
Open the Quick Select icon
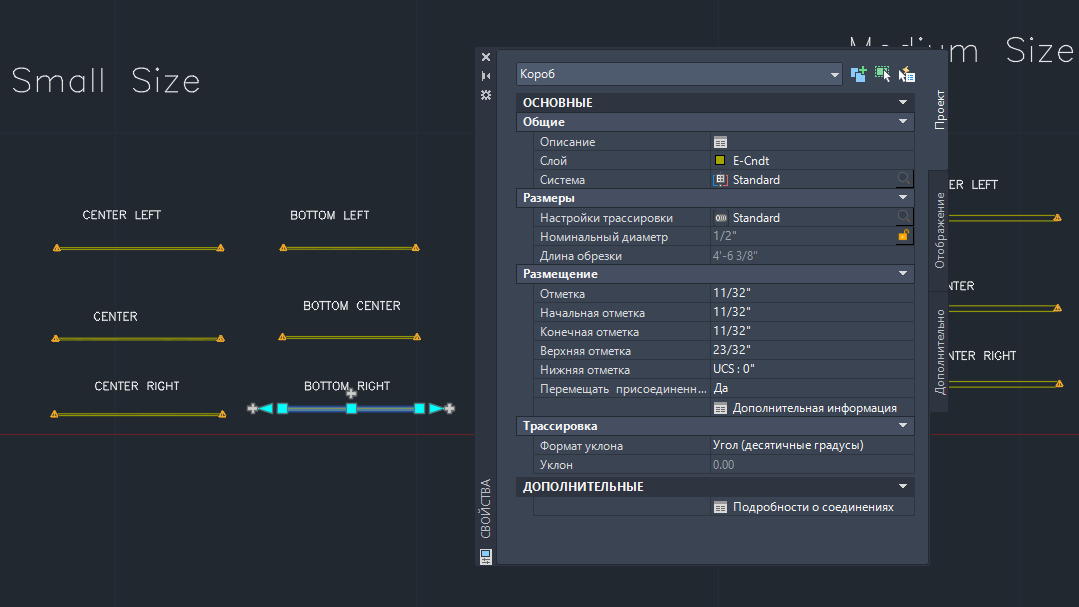tap(906, 74)
